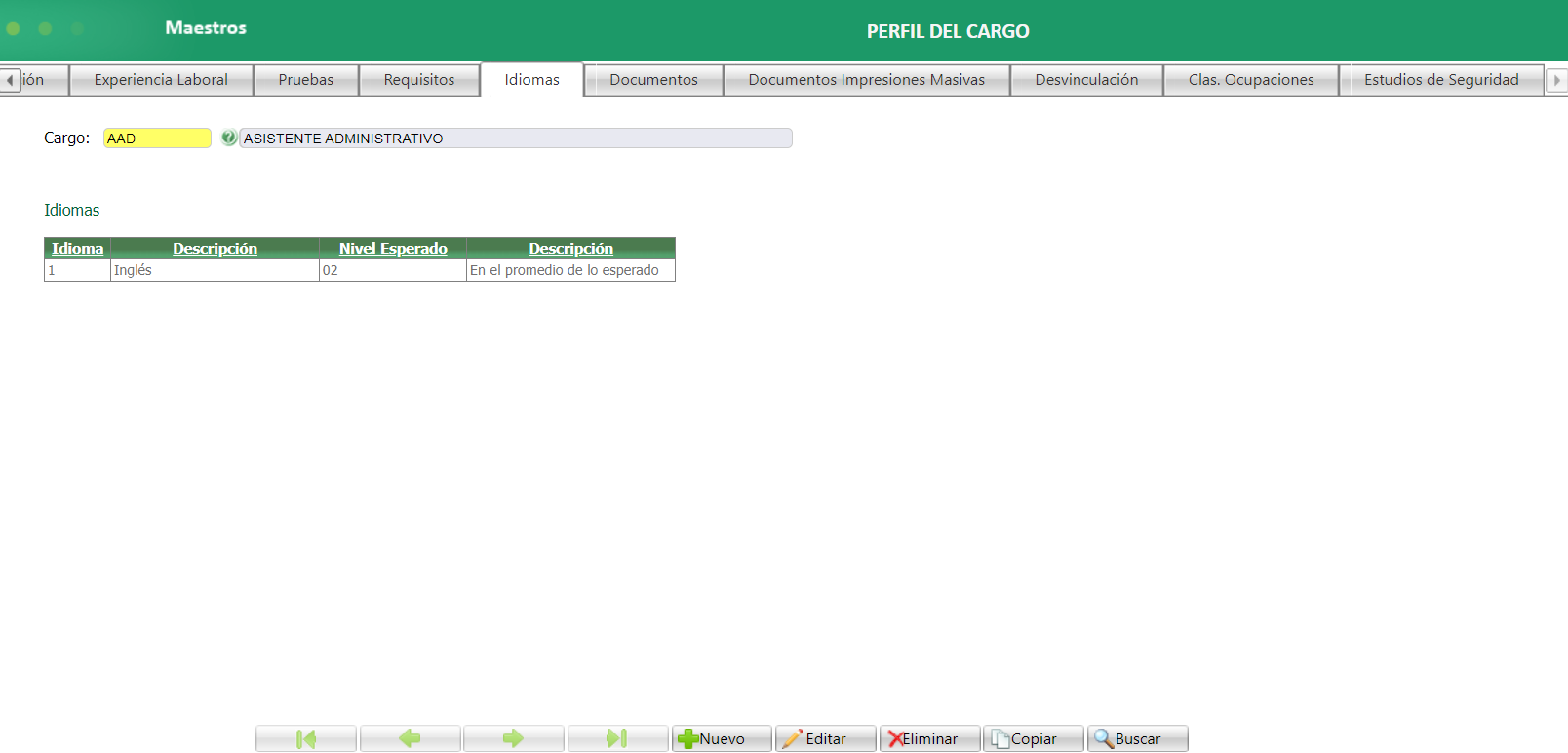Select the Inglés cell in the table

(x=215, y=270)
